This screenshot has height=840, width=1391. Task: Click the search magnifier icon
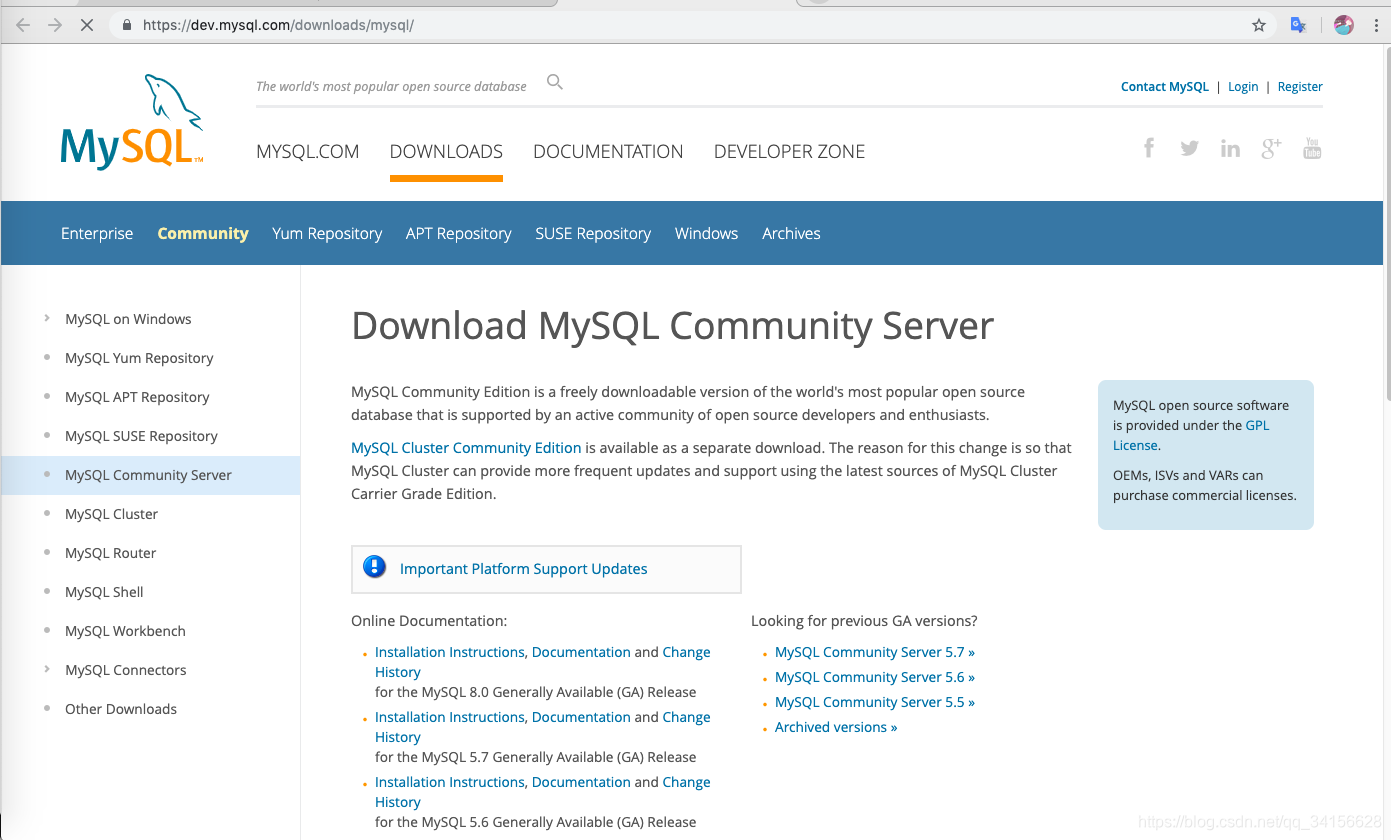pyautogui.click(x=555, y=82)
